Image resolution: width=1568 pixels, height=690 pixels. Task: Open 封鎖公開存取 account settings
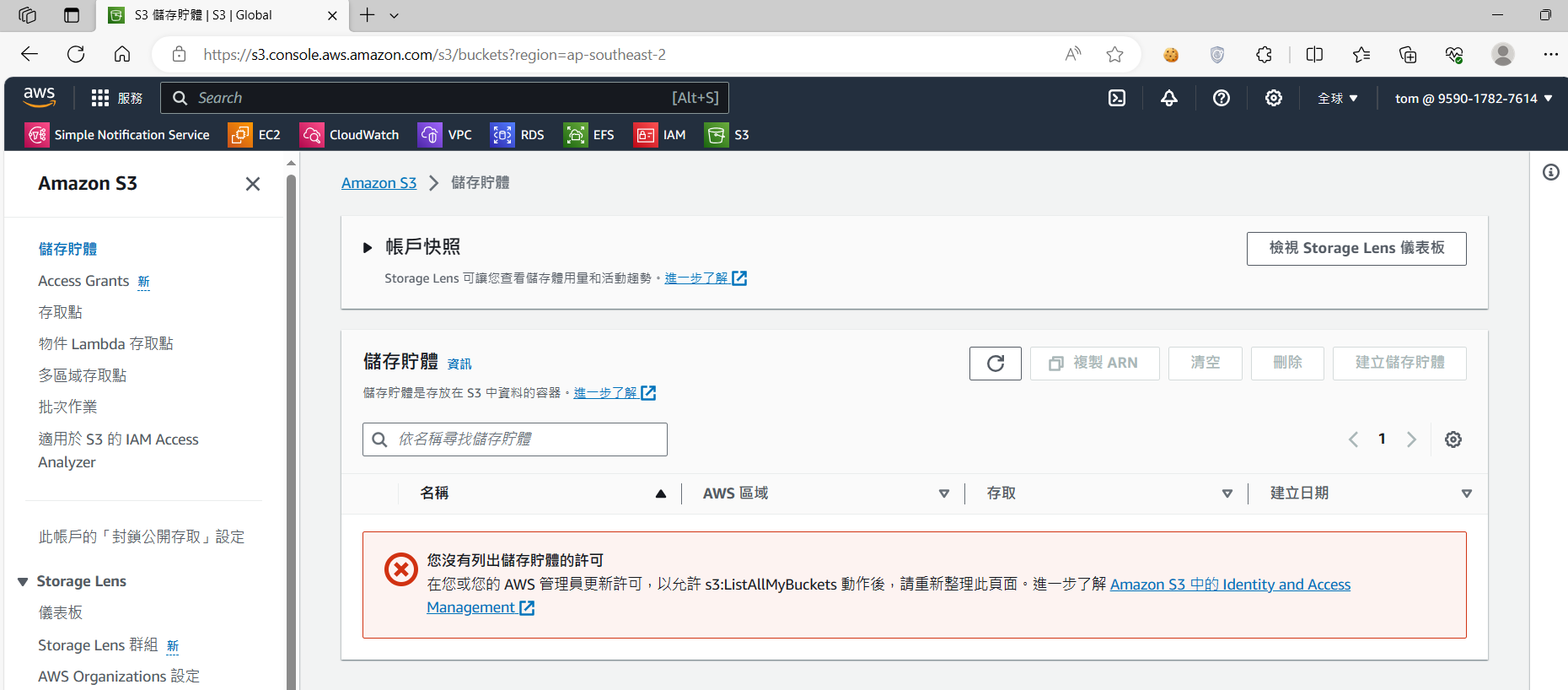(x=142, y=537)
